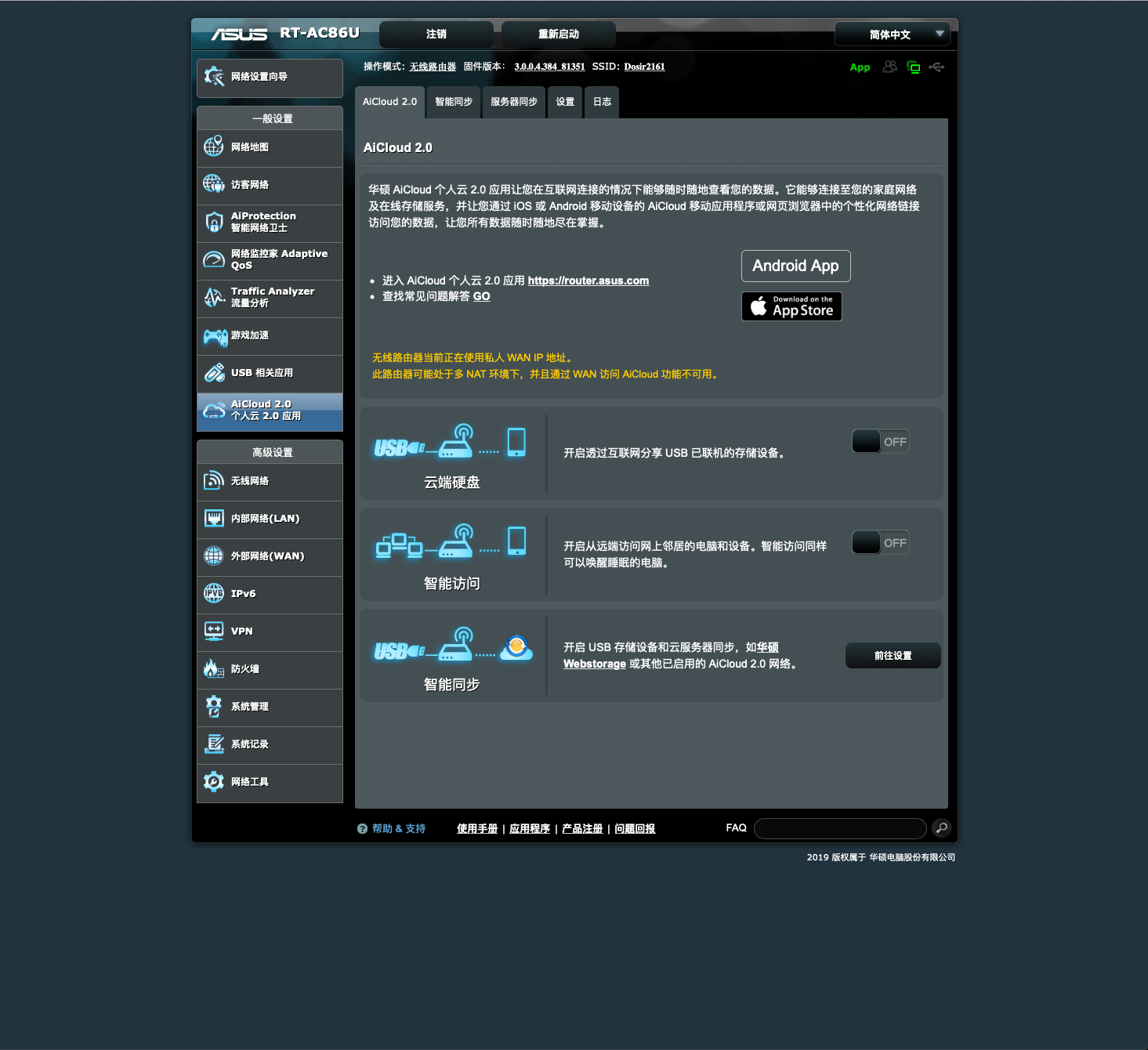Click the 重新启动 reboot button
Image resolution: width=1148 pixels, height=1050 pixels.
point(559,34)
